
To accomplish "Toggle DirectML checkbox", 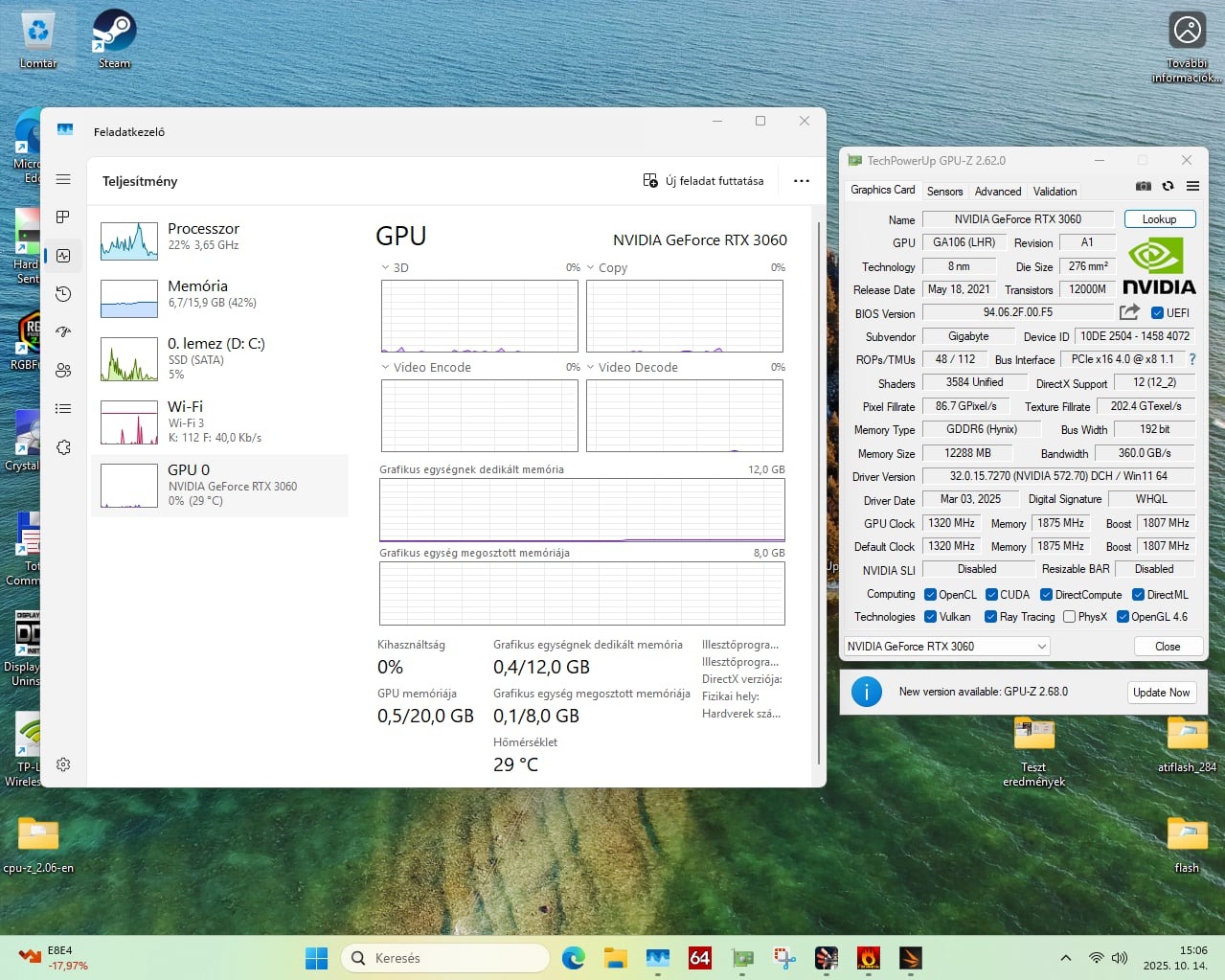I will (x=1138, y=595).
